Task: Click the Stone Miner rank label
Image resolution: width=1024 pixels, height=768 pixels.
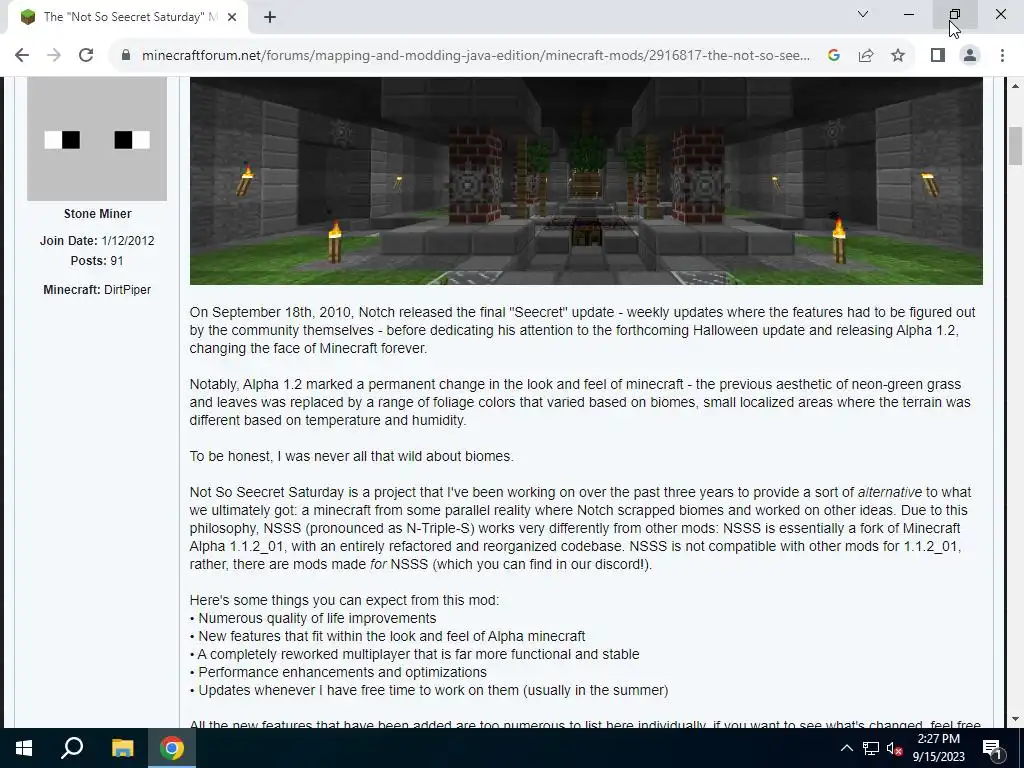Action: coord(97,214)
